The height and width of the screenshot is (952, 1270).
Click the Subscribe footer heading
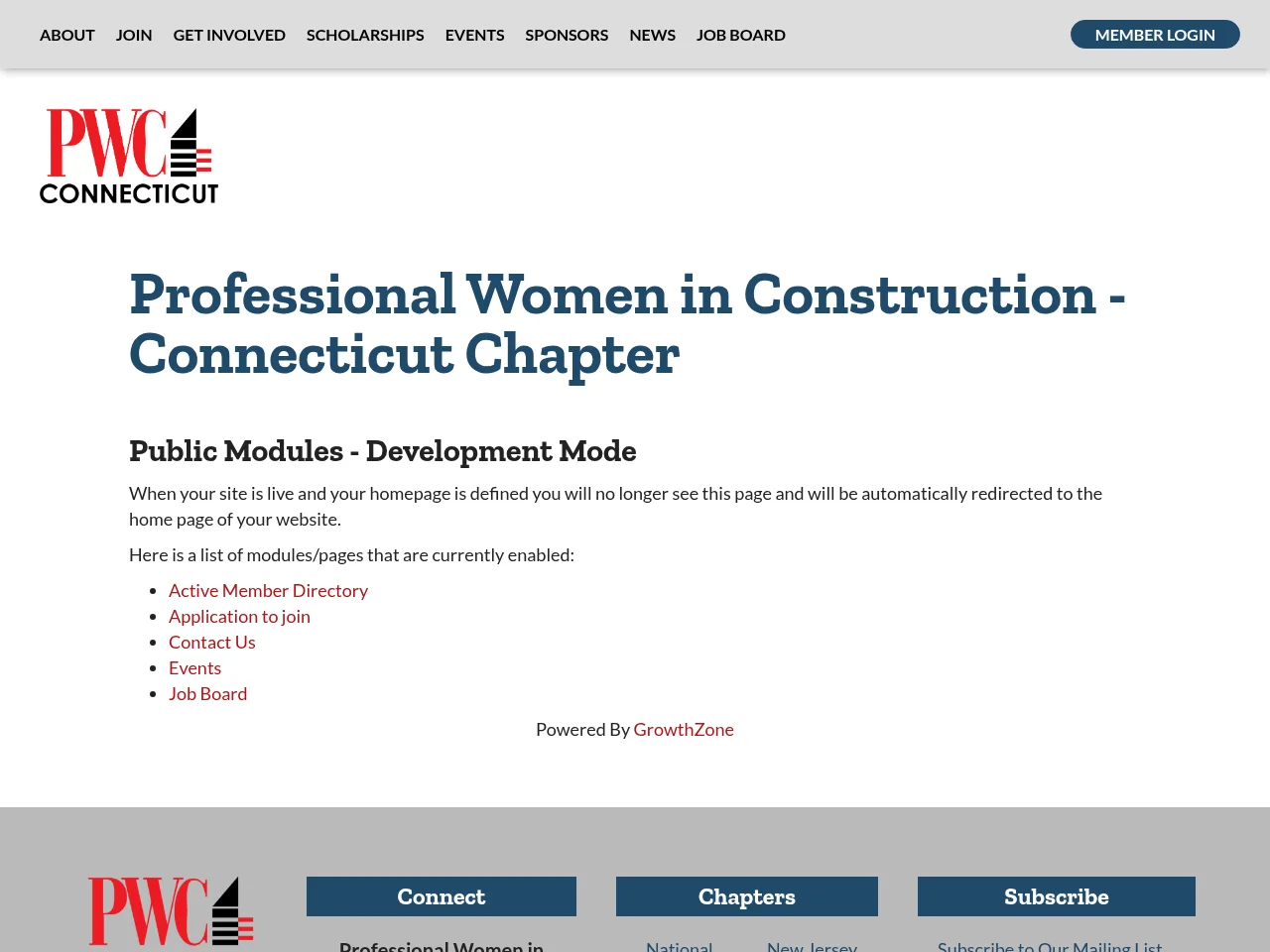tap(1057, 896)
